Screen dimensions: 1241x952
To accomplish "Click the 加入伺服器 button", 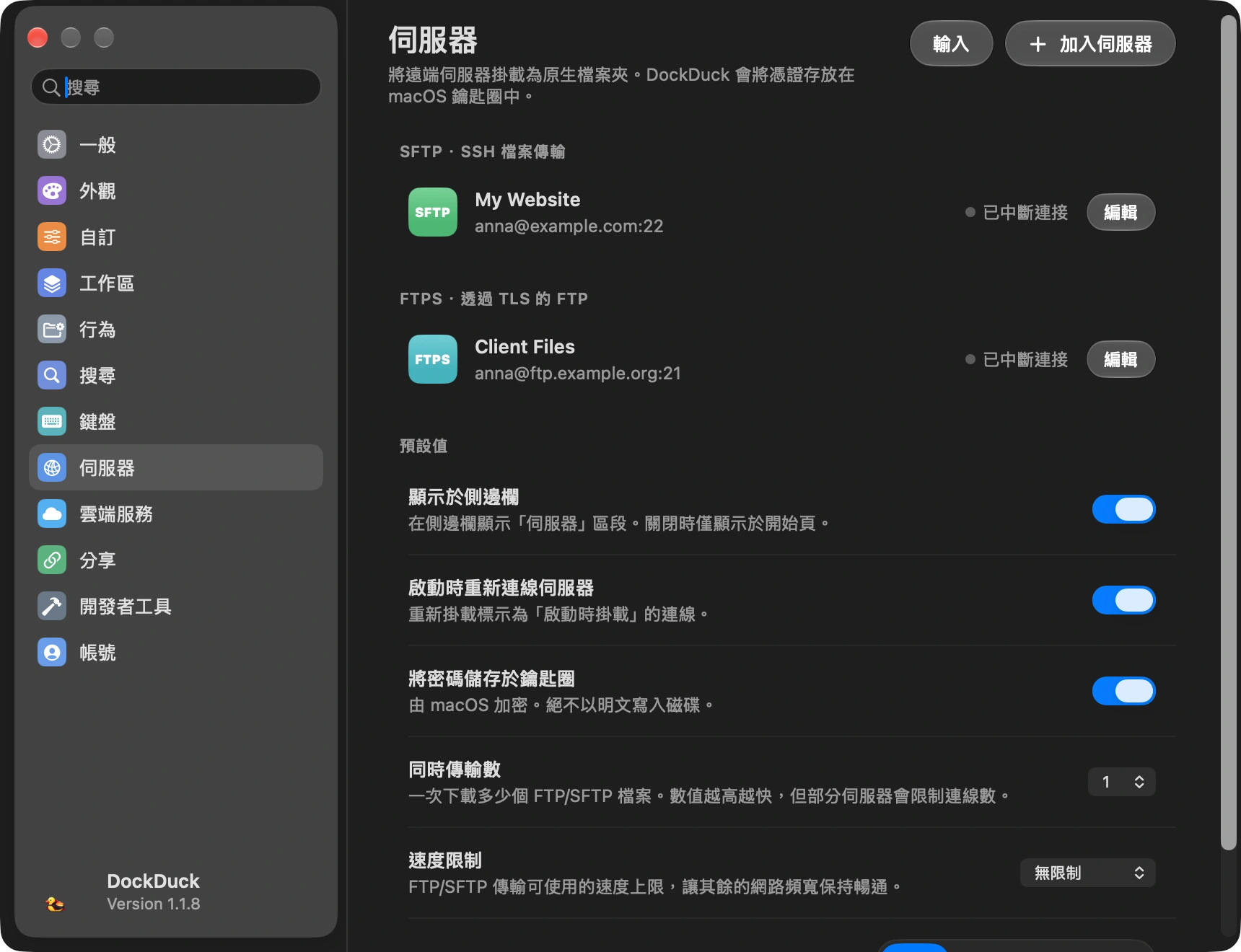I will pyautogui.click(x=1090, y=44).
